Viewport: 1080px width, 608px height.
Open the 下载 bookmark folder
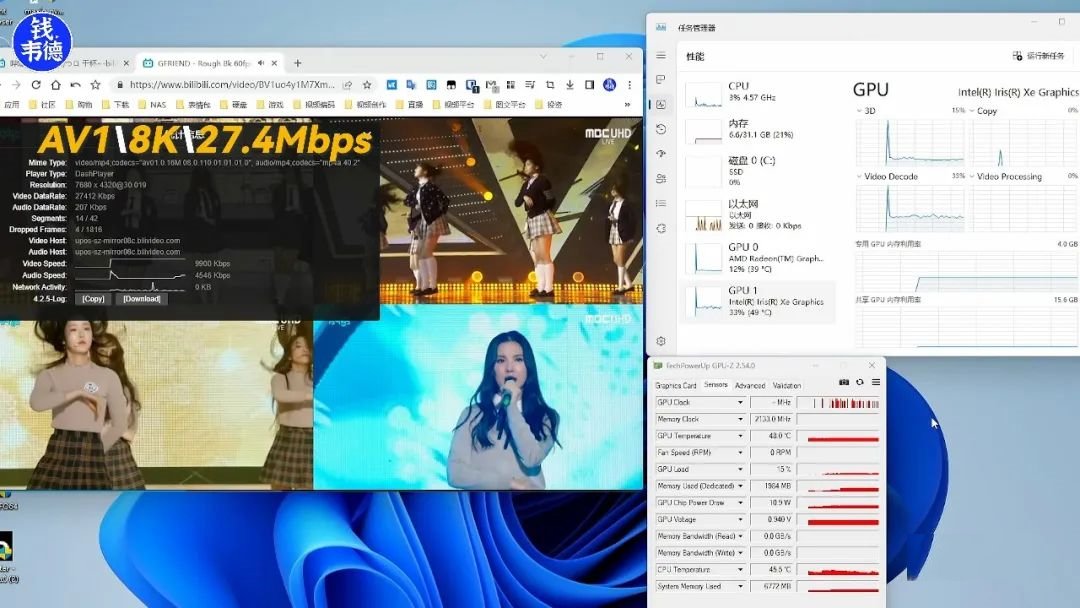click(x=115, y=105)
